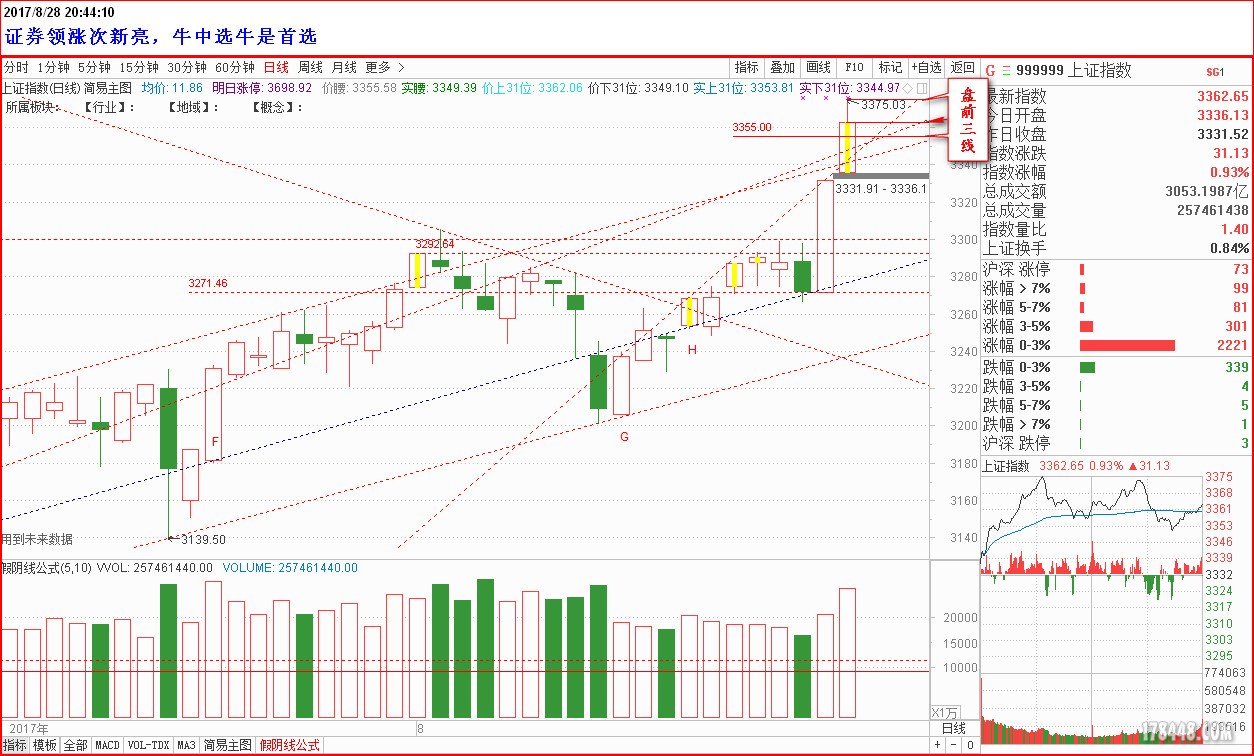
Task: Click the red G icon beside stock code
Action: click(x=990, y=71)
